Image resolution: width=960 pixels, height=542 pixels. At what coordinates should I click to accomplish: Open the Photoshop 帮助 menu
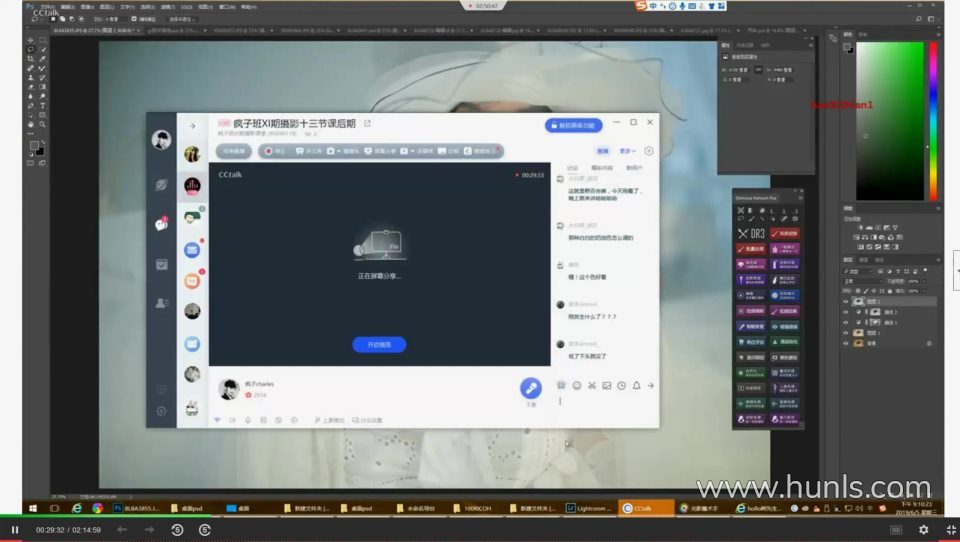point(249,6)
